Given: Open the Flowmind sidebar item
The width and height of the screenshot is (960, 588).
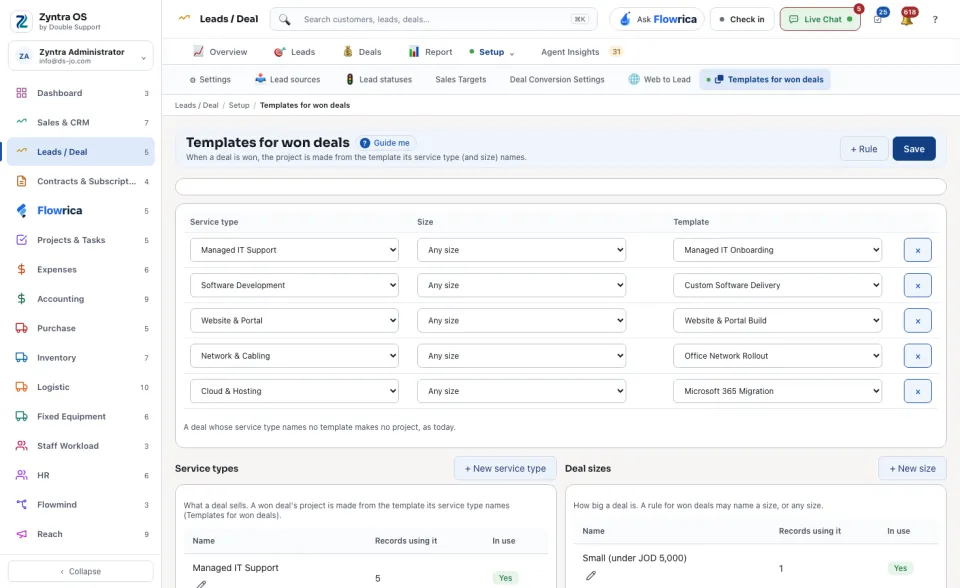Looking at the screenshot, I should [81, 505].
